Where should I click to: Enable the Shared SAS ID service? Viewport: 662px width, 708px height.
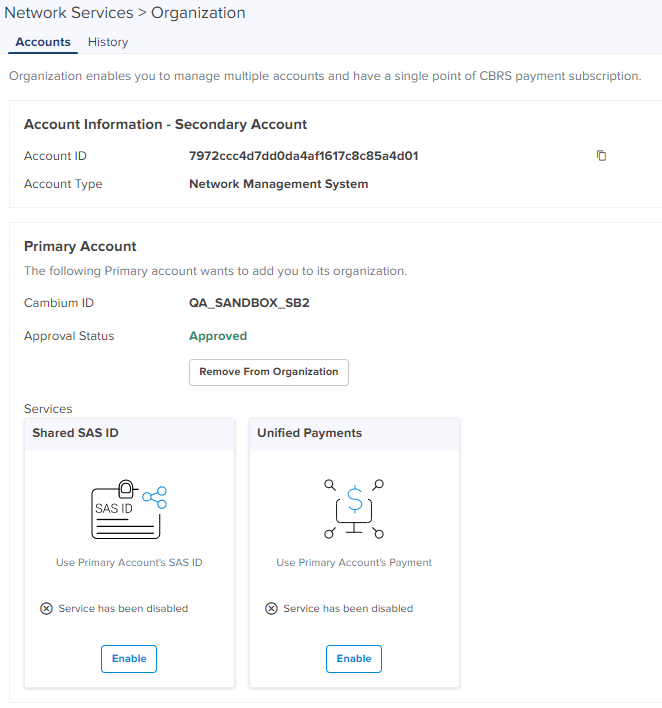pyautogui.click(x=129, y=659)
